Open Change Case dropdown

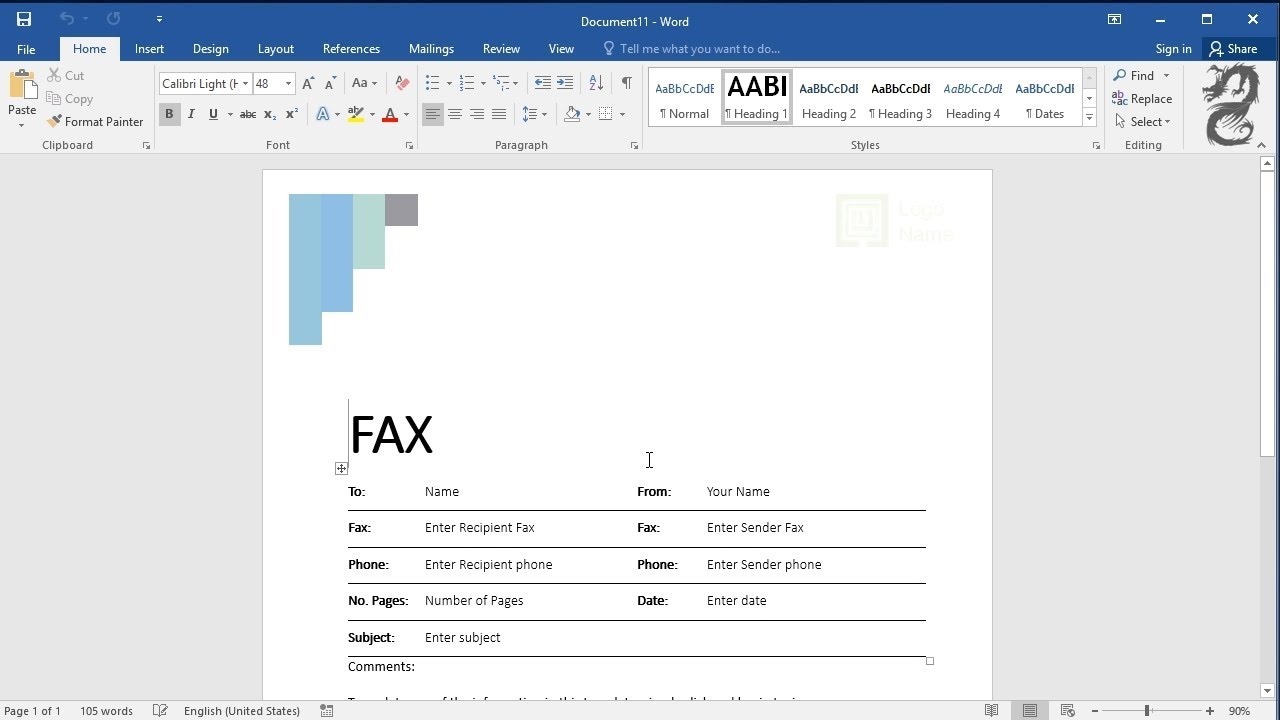coord(365,84)
